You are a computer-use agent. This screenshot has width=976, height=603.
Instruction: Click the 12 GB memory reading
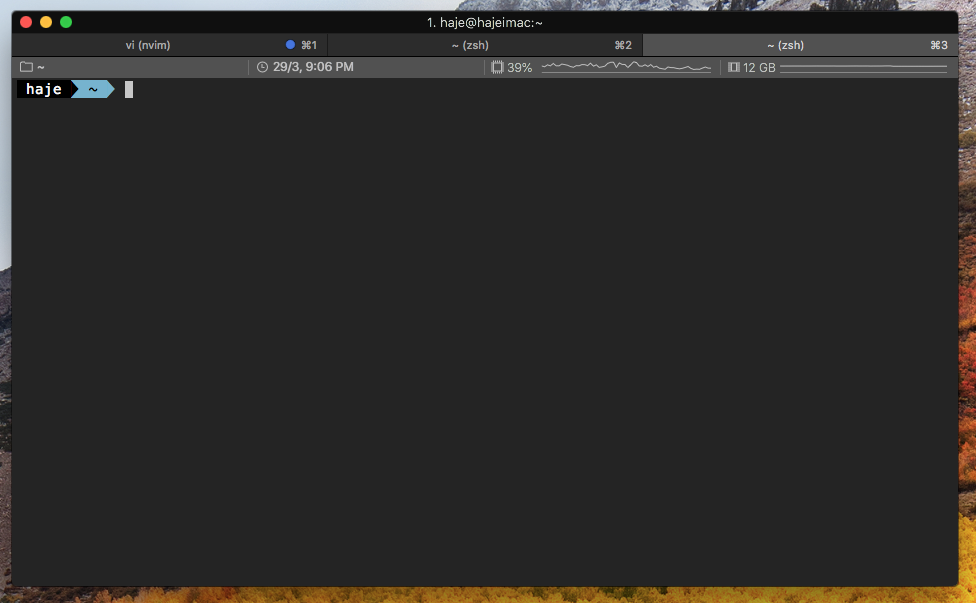click(x=759, y=67)
